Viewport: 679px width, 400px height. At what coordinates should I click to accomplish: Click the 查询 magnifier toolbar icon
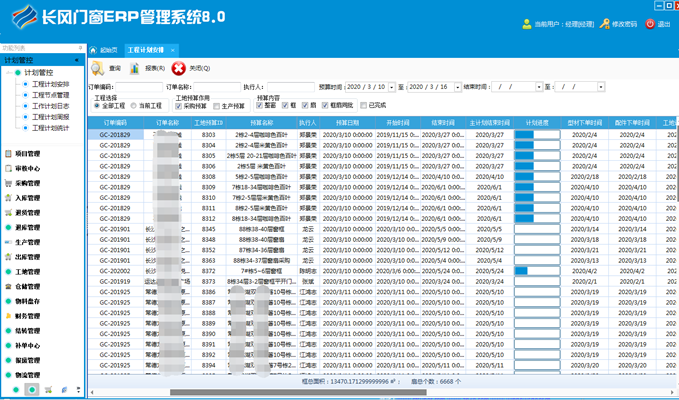[x=97, y=68]
